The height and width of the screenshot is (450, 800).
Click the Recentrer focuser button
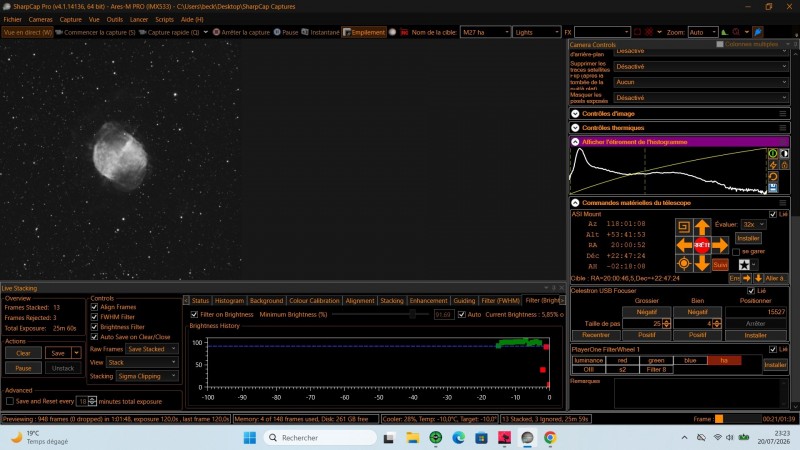pos(595,335)
